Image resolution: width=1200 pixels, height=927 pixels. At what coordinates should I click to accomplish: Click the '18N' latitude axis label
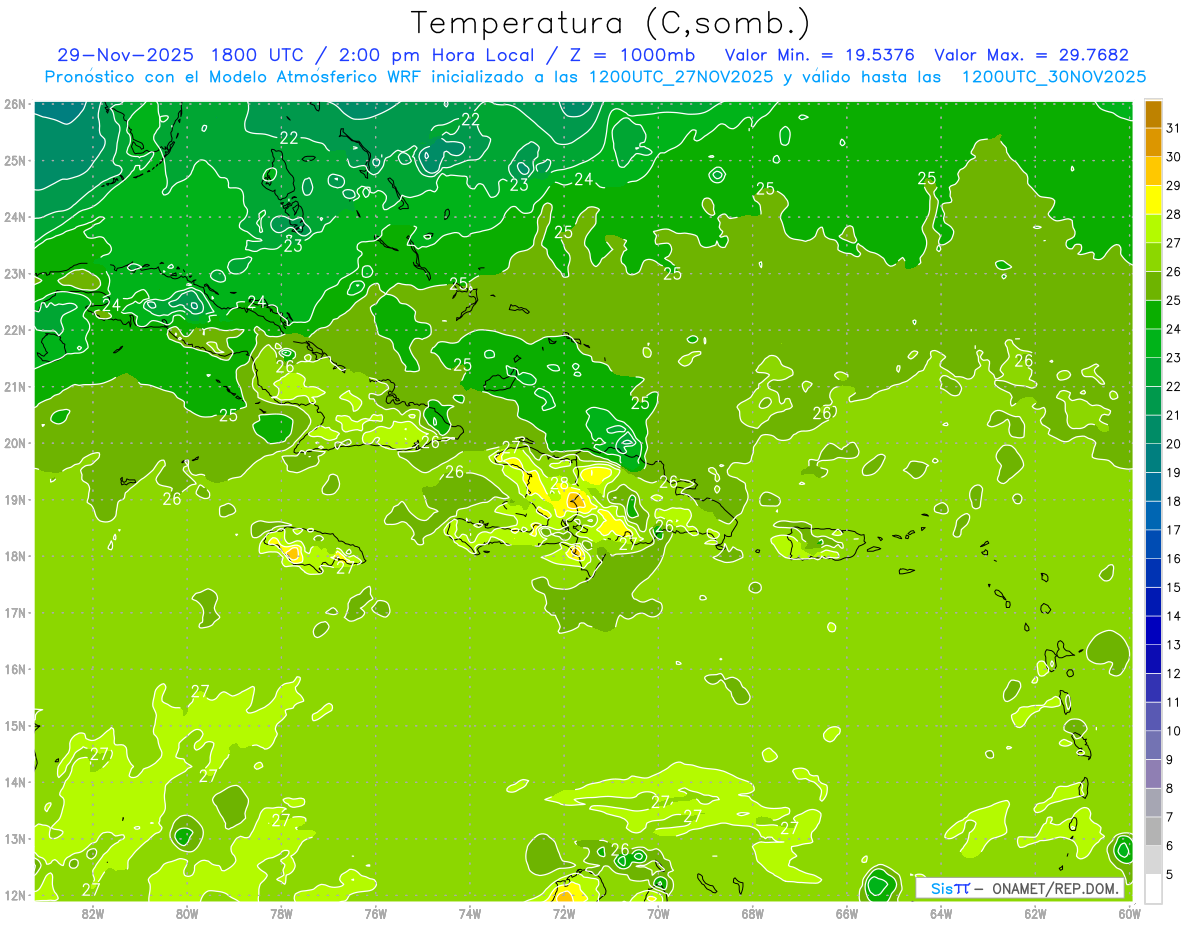(15, 556)
